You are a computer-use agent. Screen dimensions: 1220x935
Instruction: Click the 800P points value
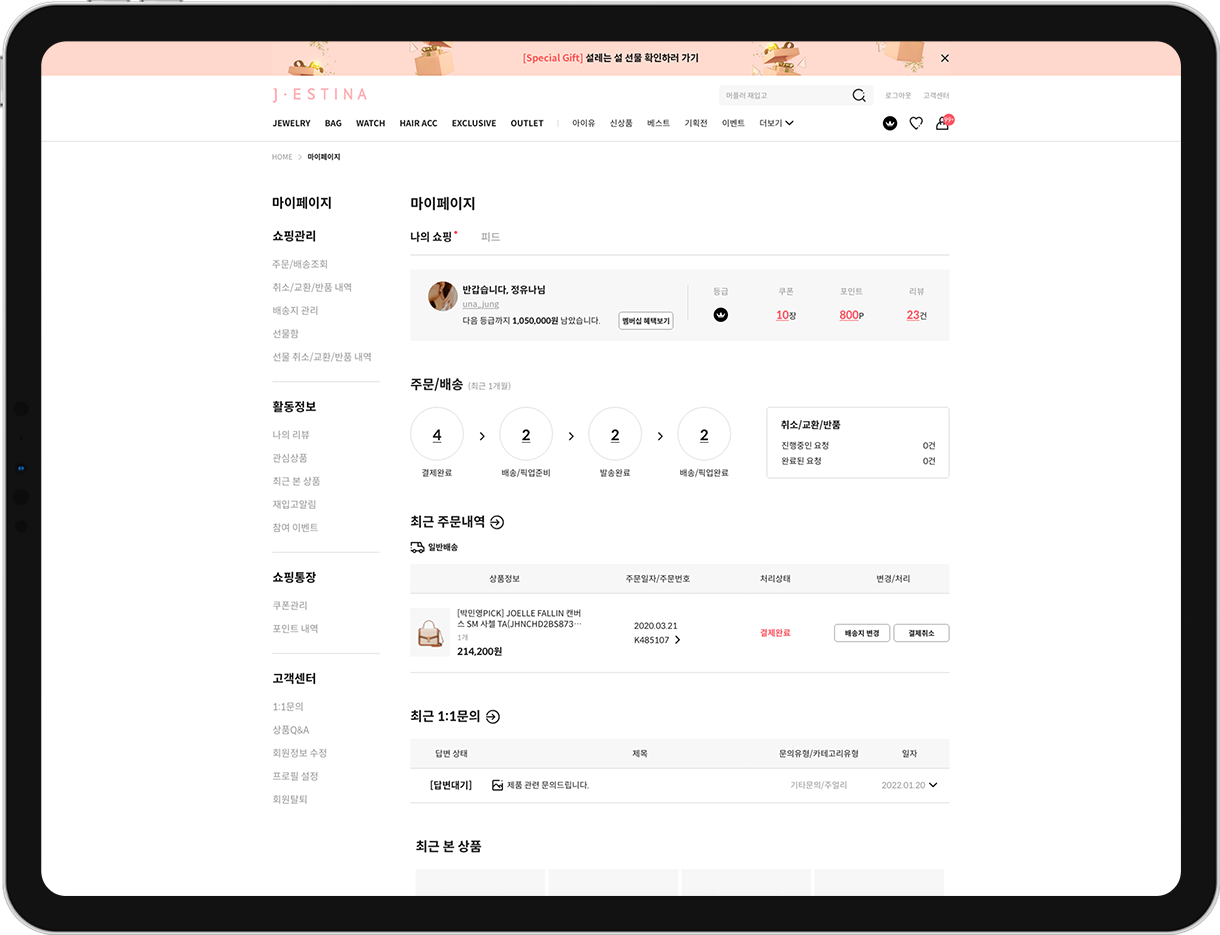click(851, 315)
